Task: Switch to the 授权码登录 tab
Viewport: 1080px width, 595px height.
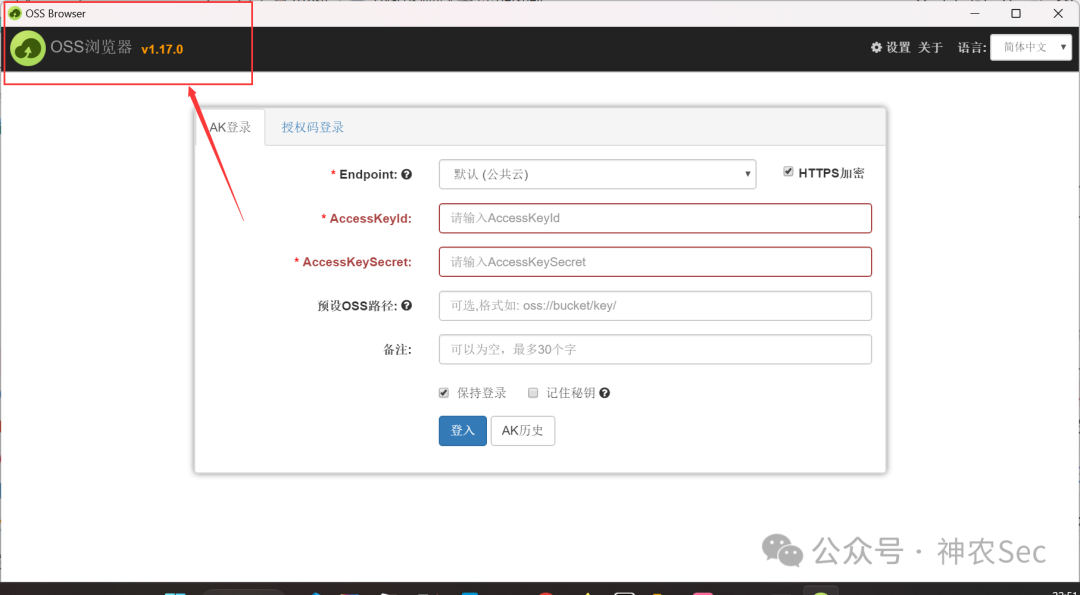Action: [x=313, y=127]
